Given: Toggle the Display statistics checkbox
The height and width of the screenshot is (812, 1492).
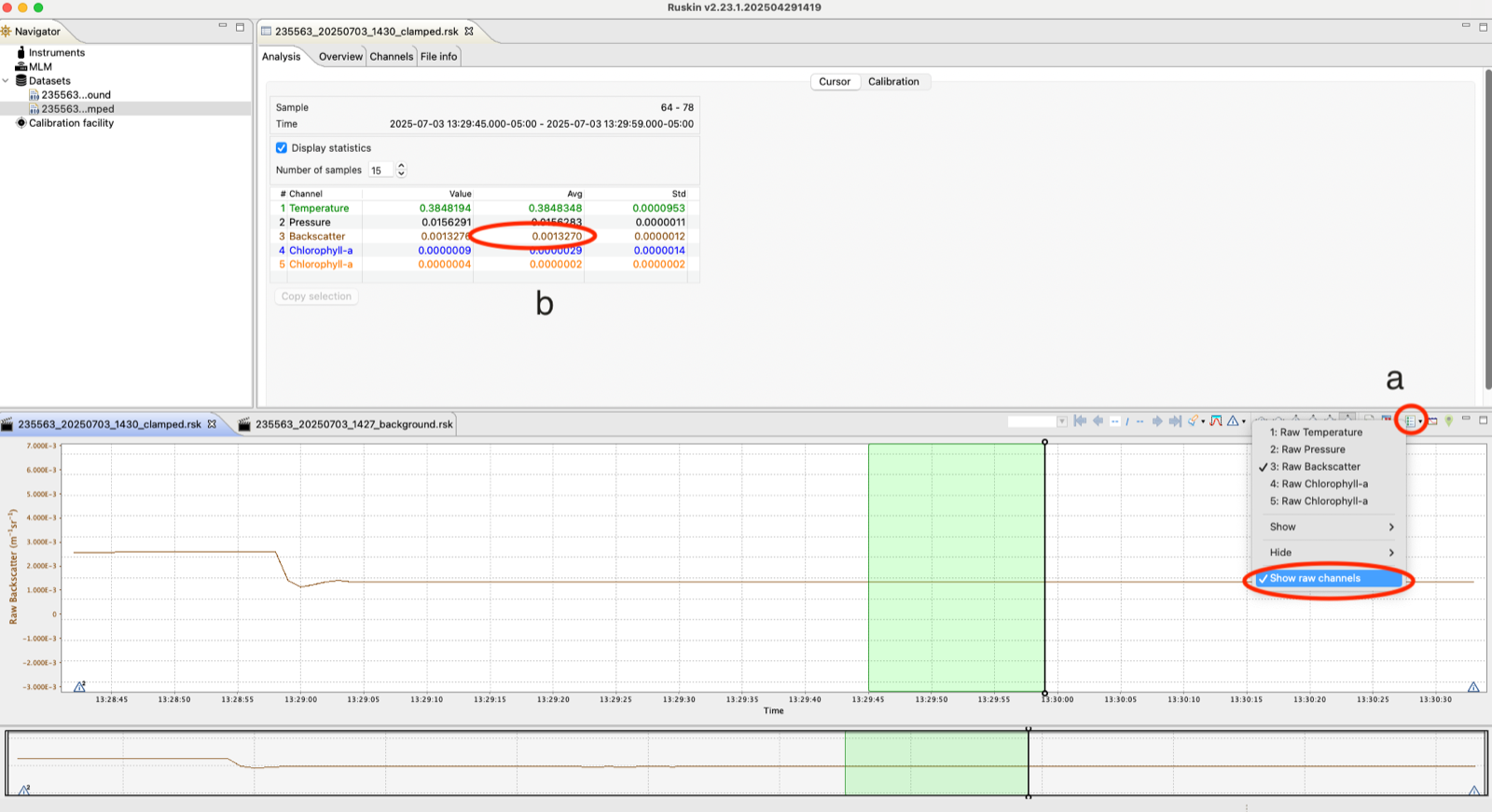Looking at the screenshot, I should (x=282, y=147).
